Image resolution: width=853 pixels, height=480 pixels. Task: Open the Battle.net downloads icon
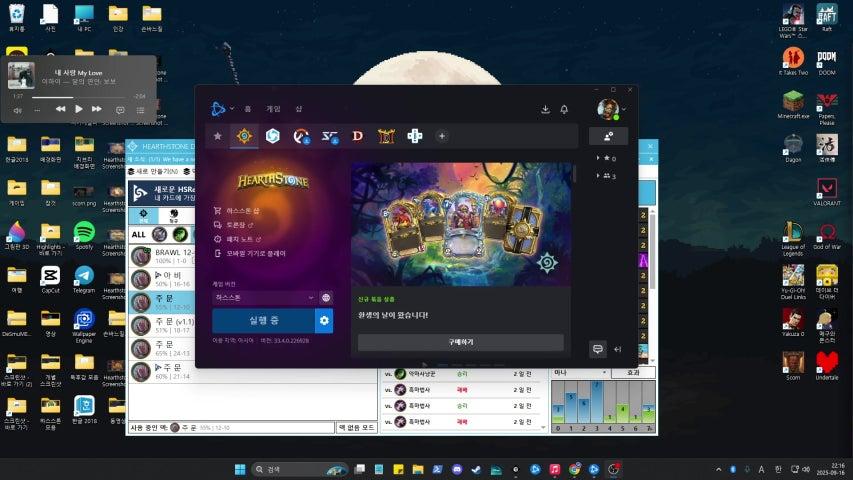click(x=545, y=109)
